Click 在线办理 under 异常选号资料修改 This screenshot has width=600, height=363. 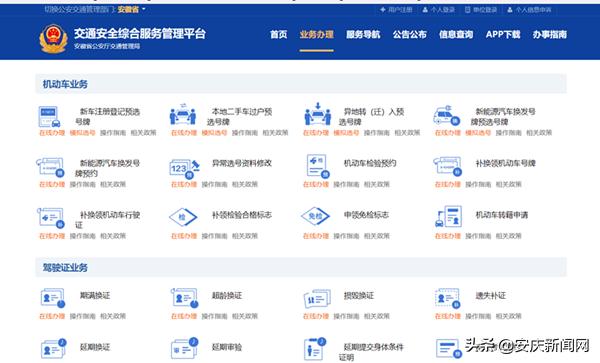[184, 184]
